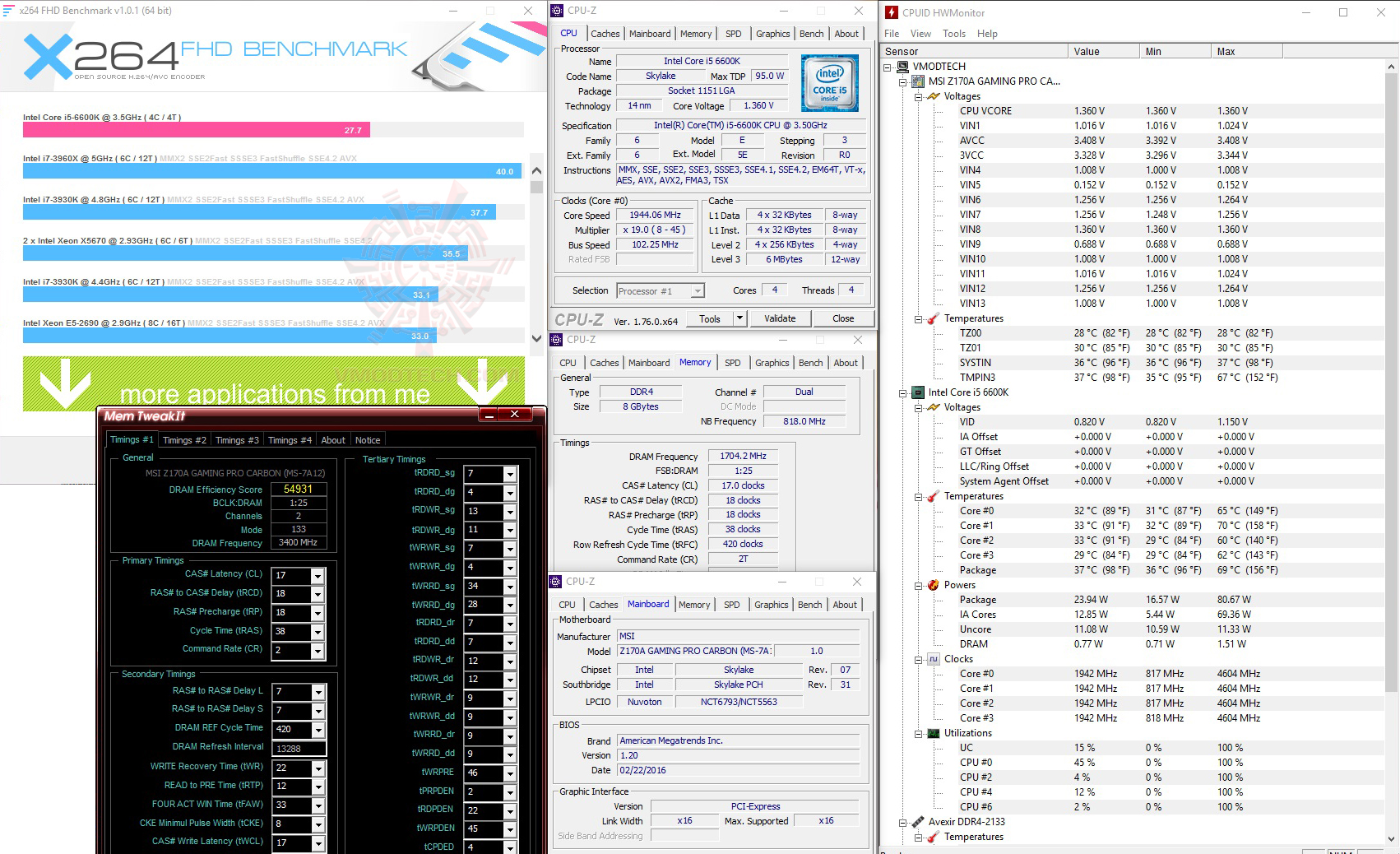
Task: Select Timings #2 tab in Mem TweakIt
Action: point(184,440)
